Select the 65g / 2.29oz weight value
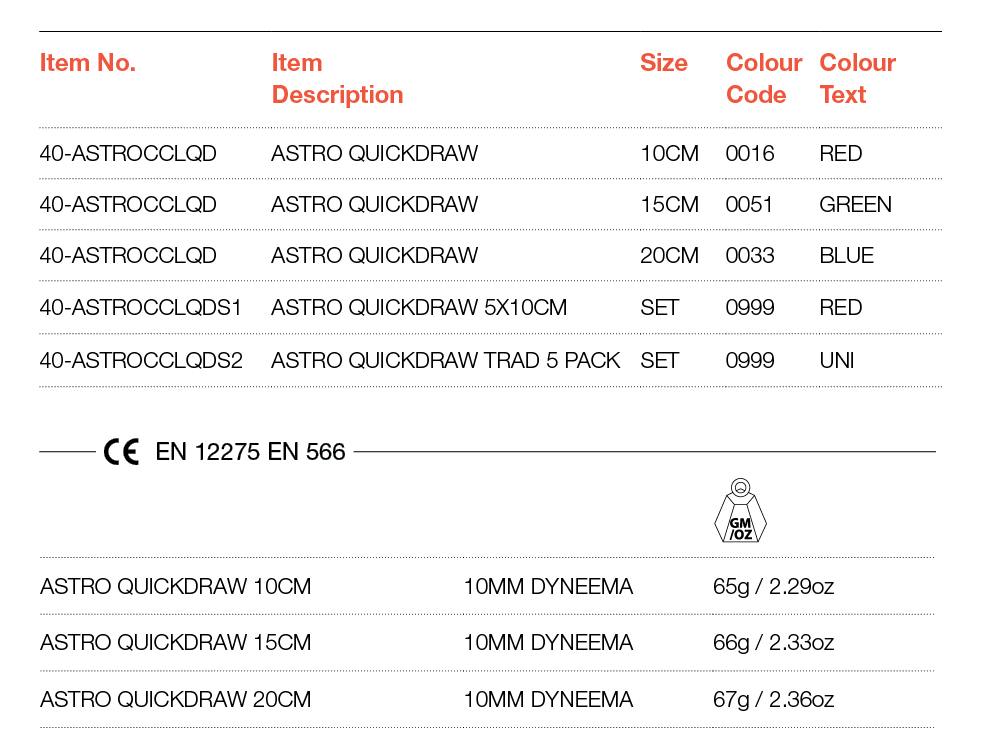The image size is (984, 736). pos(773,587)
